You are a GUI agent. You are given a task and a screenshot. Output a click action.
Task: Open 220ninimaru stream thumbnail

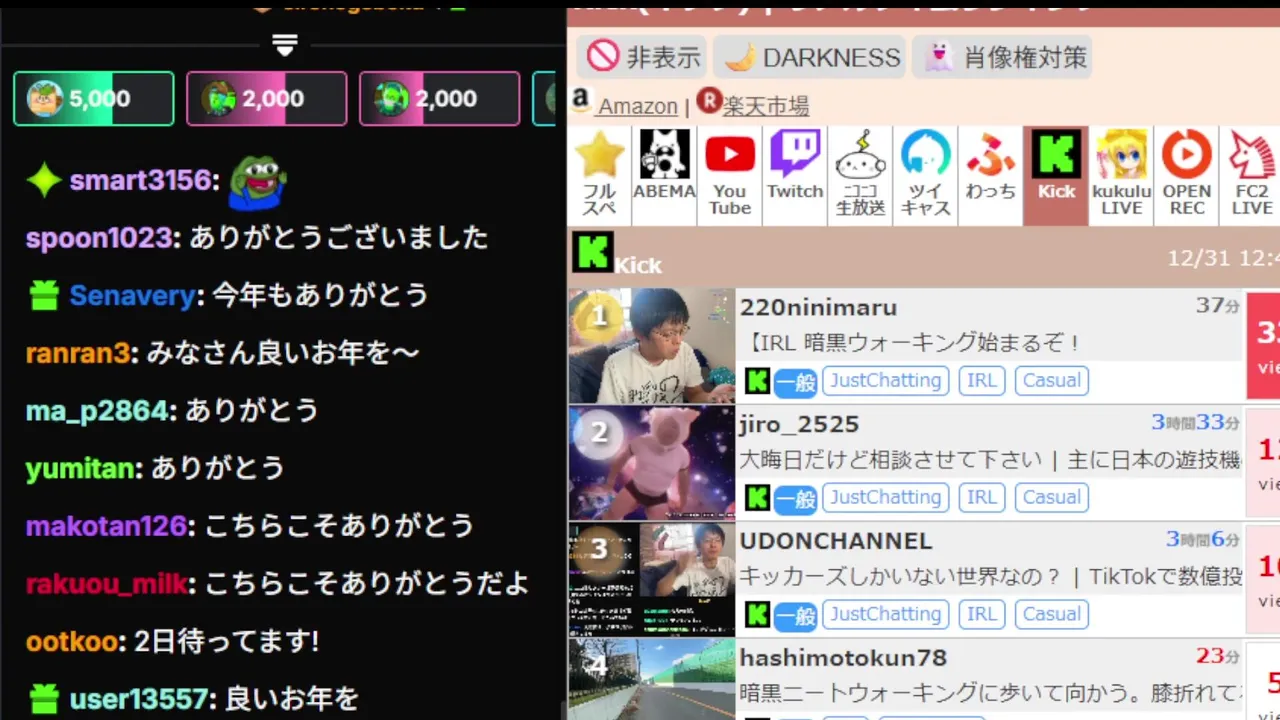pos(652,346)
